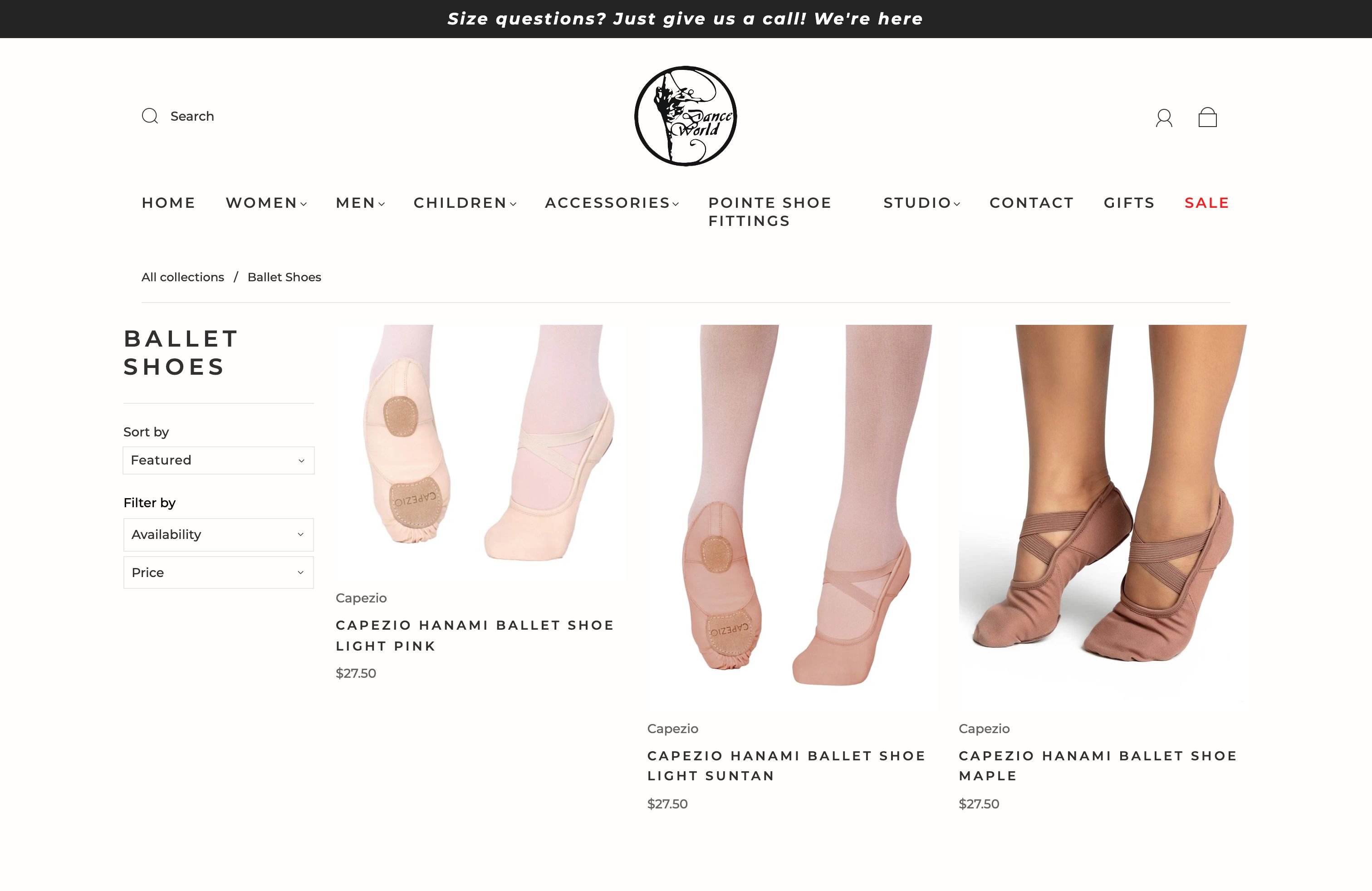Image resolution: width=1372 pixels, height=891 pixels.
Task: Open the Studio dropdown menu
Action: pyautogui.click(x=922, y=203)
